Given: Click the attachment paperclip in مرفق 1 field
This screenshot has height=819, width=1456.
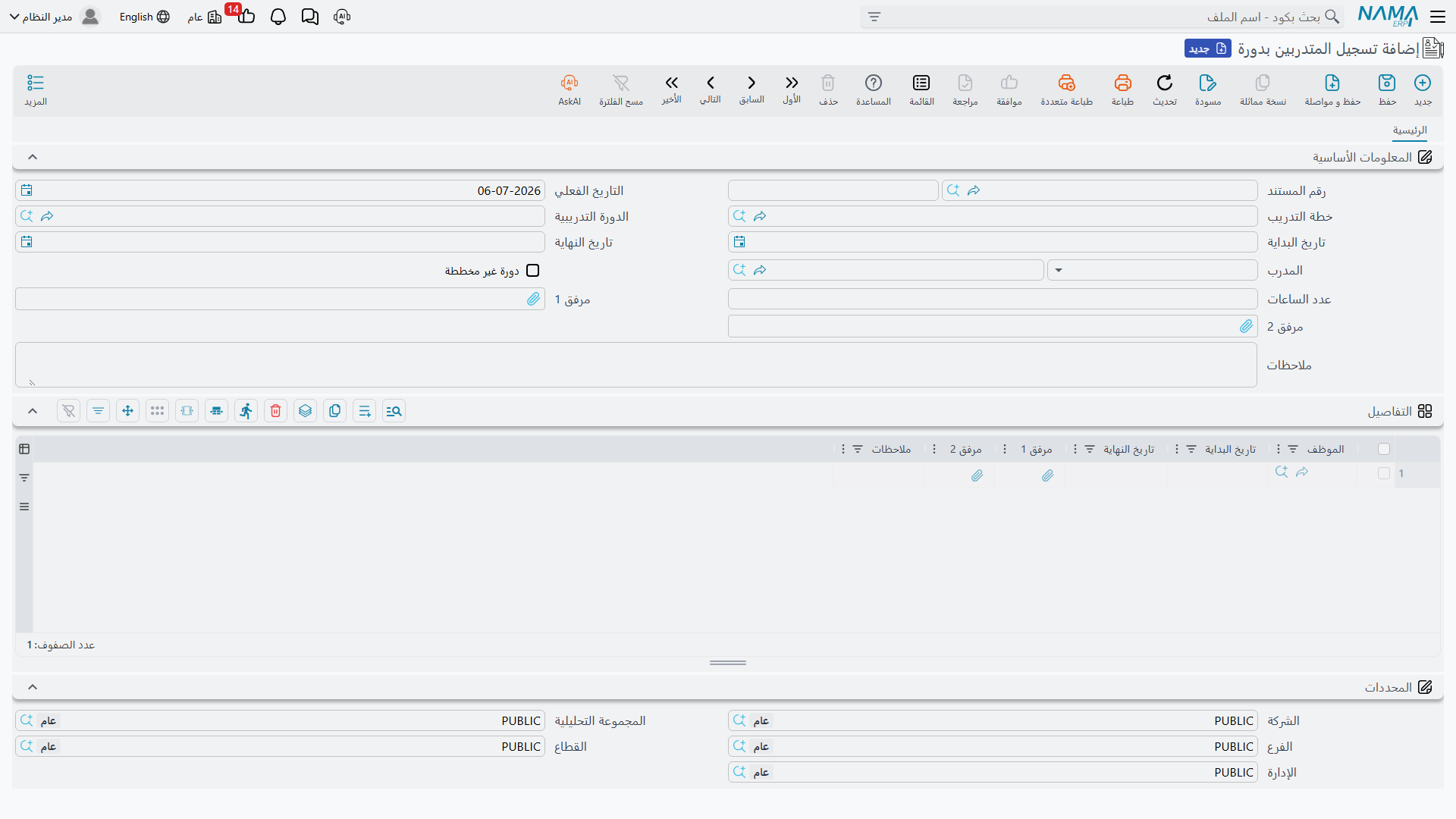Looking at the screenshot, I should 533,300.
